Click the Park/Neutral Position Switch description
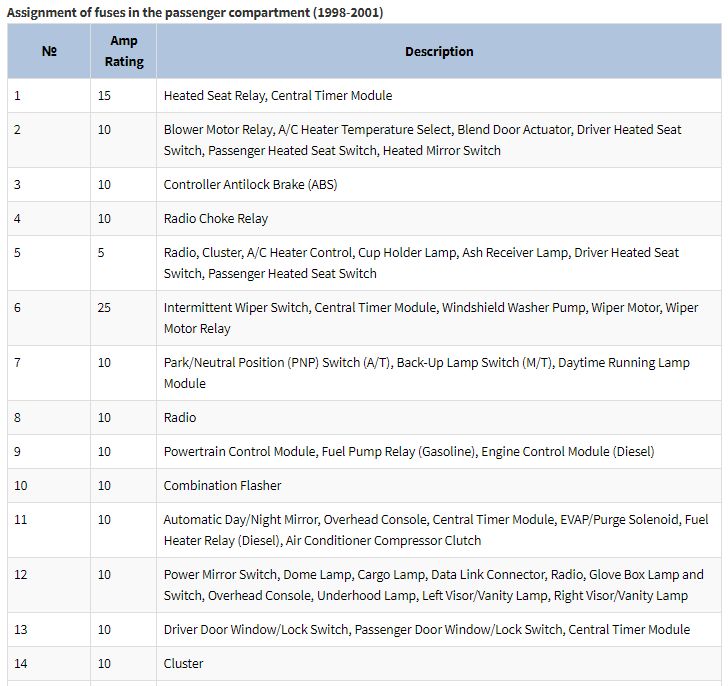Image resolution: width=728 pixels, height=686 pixels. (426, 373)
